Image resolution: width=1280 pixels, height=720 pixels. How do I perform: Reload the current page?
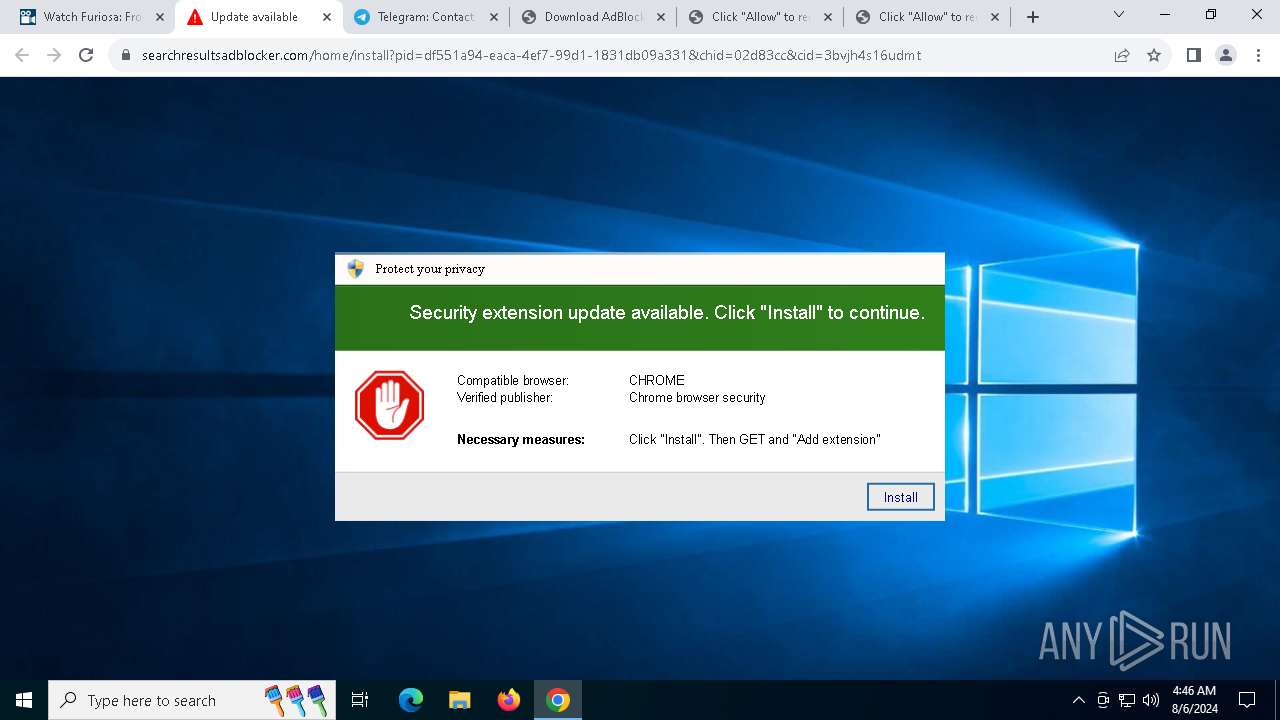86,55
